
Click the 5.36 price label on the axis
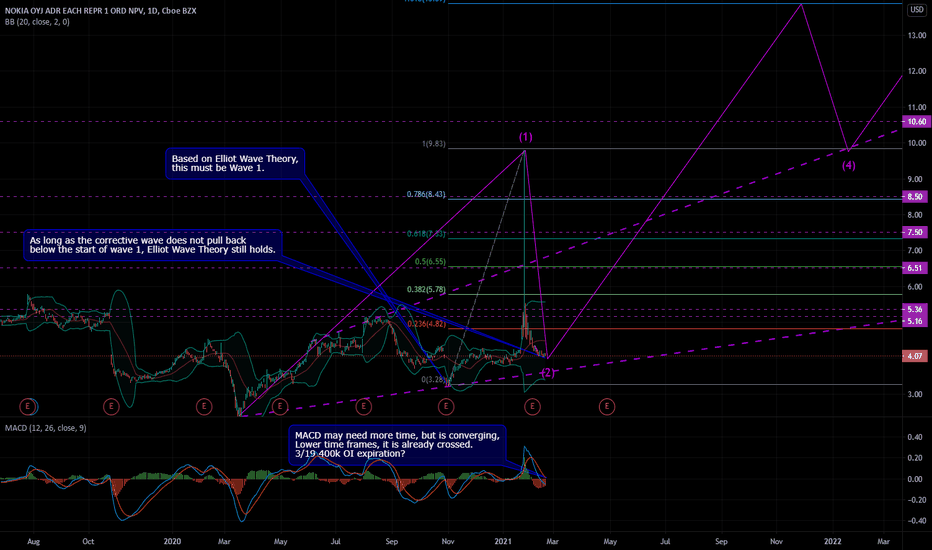pos(916,309)
